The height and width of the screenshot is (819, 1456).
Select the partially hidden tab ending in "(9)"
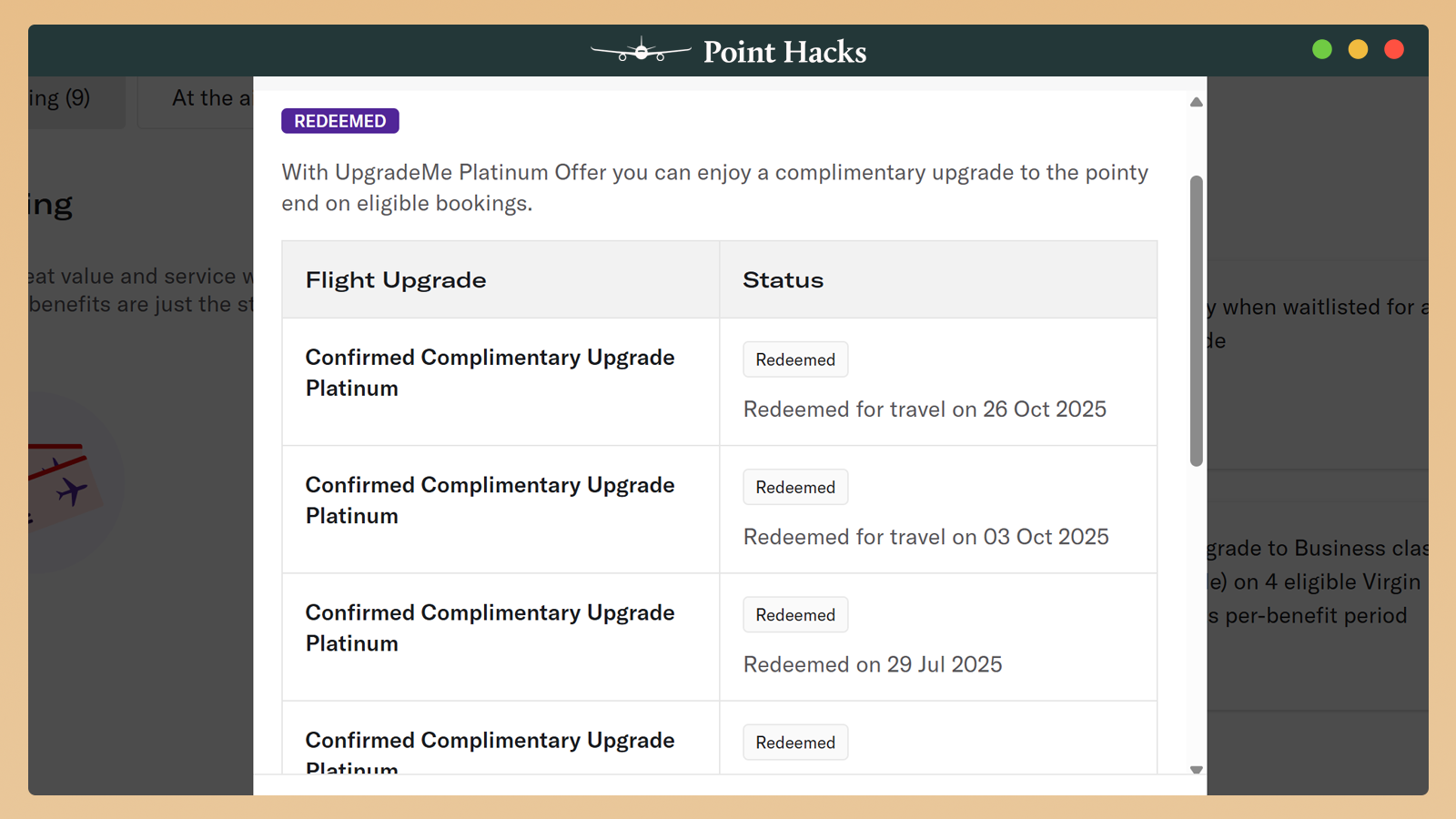[x=64, y=98]
